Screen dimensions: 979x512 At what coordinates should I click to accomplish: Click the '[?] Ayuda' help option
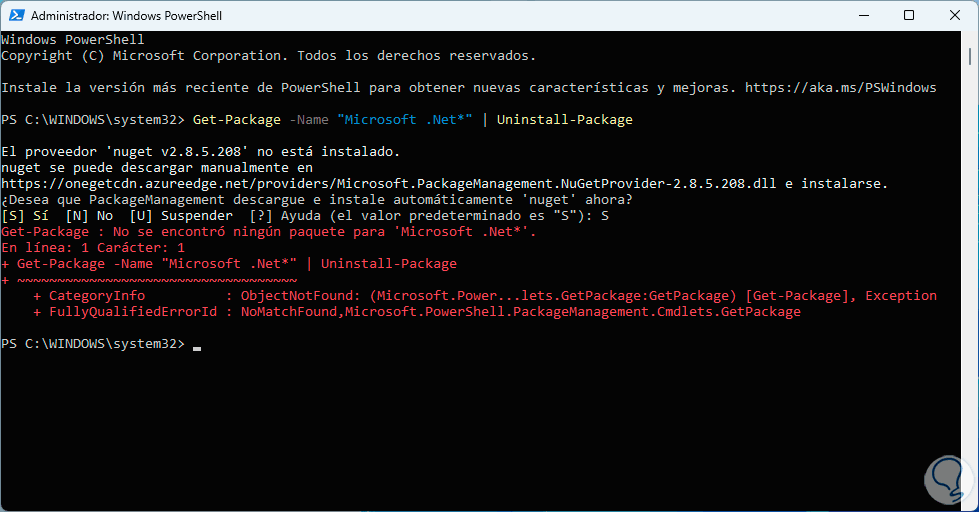coord(268,215)
